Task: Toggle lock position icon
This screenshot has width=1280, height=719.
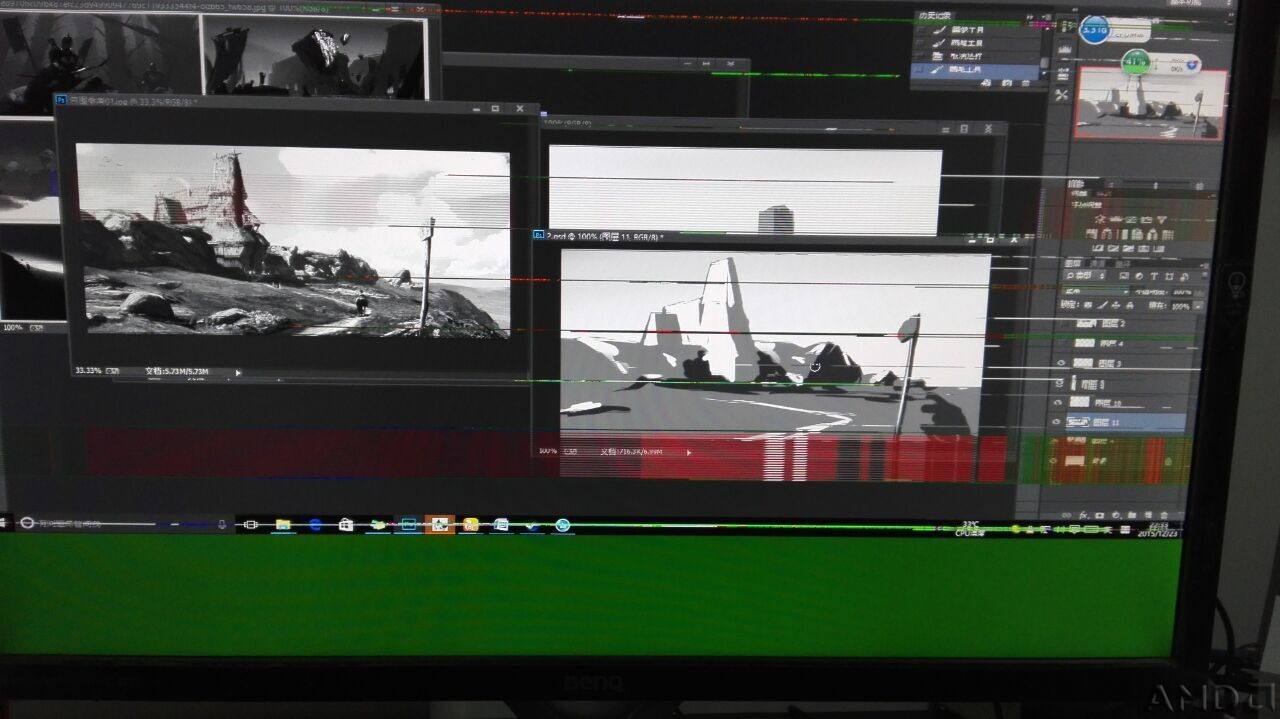Action: (1116, 305)
